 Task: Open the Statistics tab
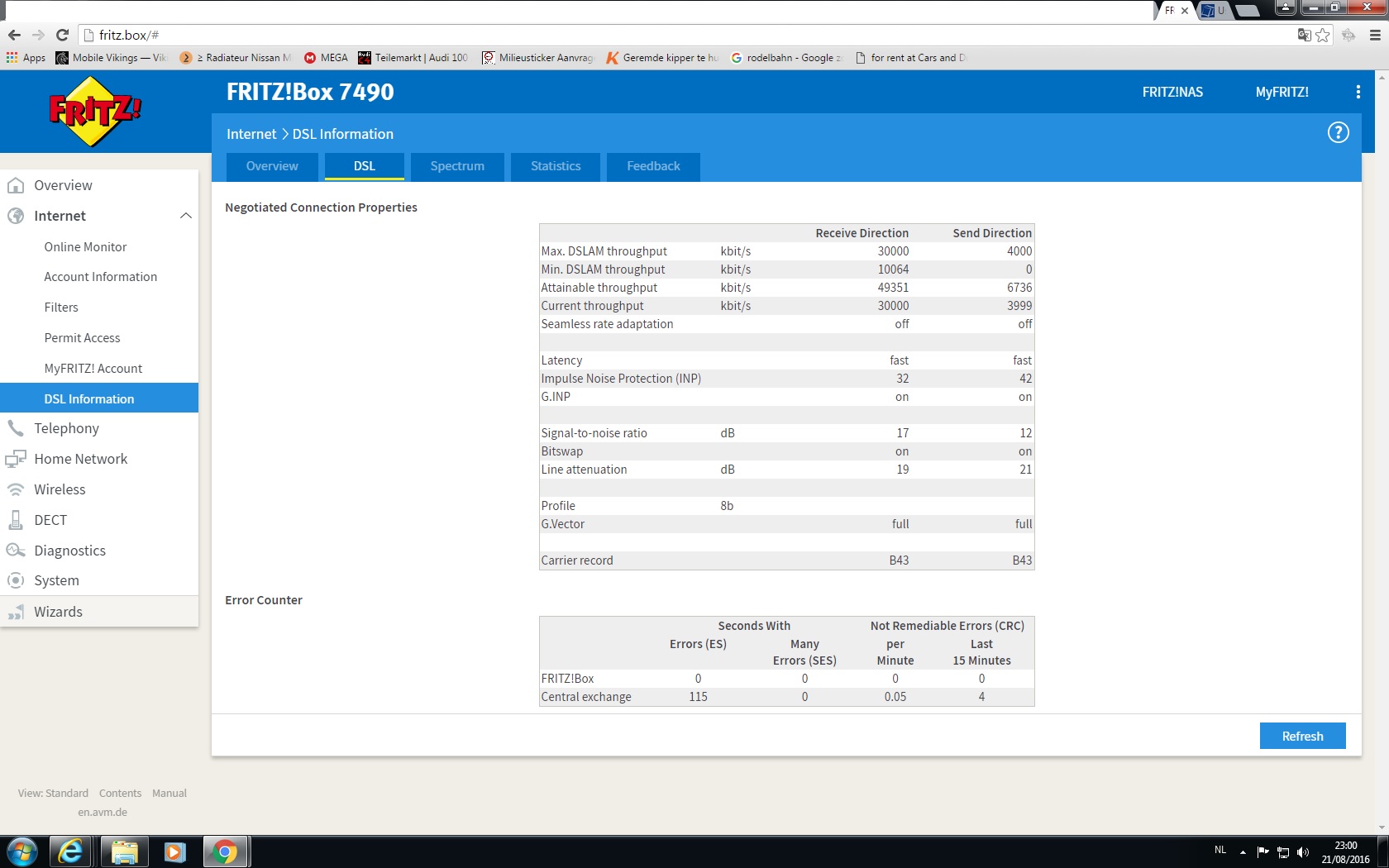[x=556, y=166]
